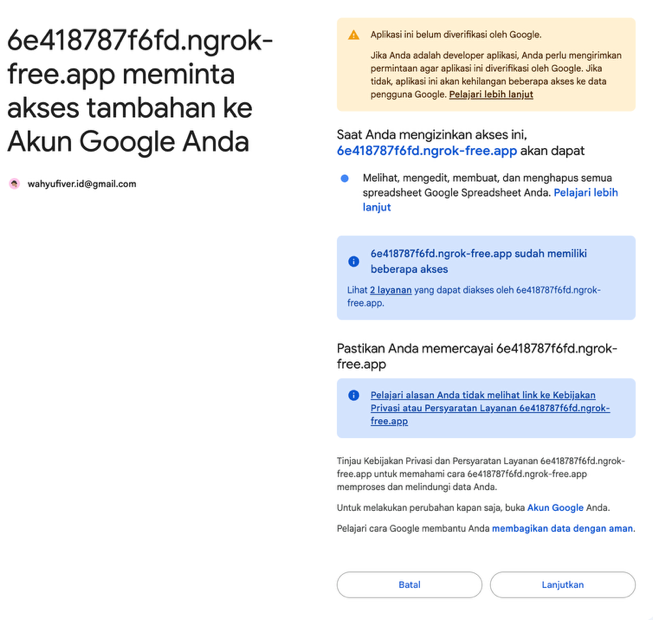Open the 'Akun Google' link
Image resolution: width=653 pixels, height=620 pixels.
[x=555, y=508]
